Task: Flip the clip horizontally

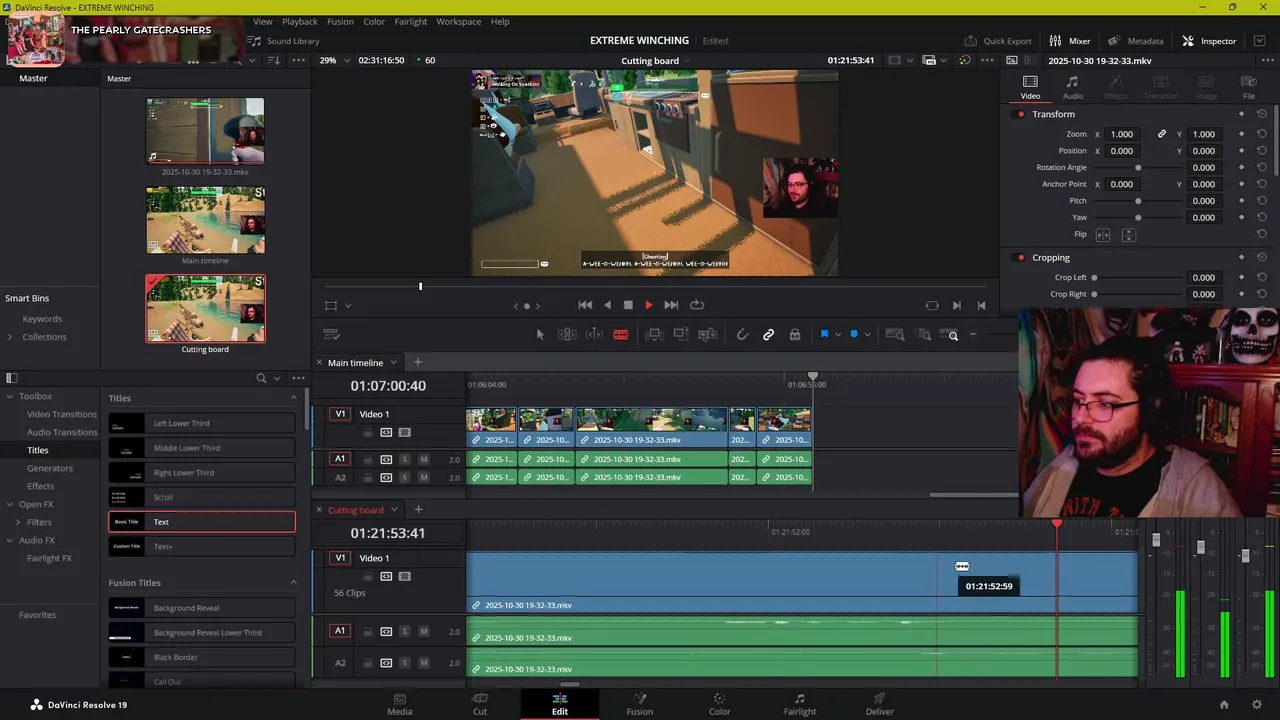Action: coord(1103,234)
